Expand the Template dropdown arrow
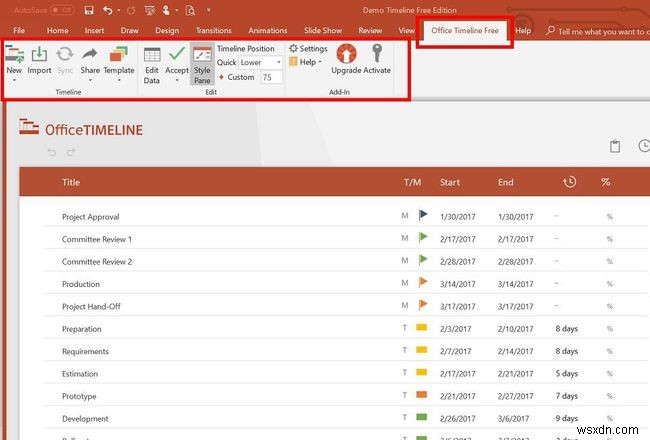650x440 pixels. coord(119,80)
